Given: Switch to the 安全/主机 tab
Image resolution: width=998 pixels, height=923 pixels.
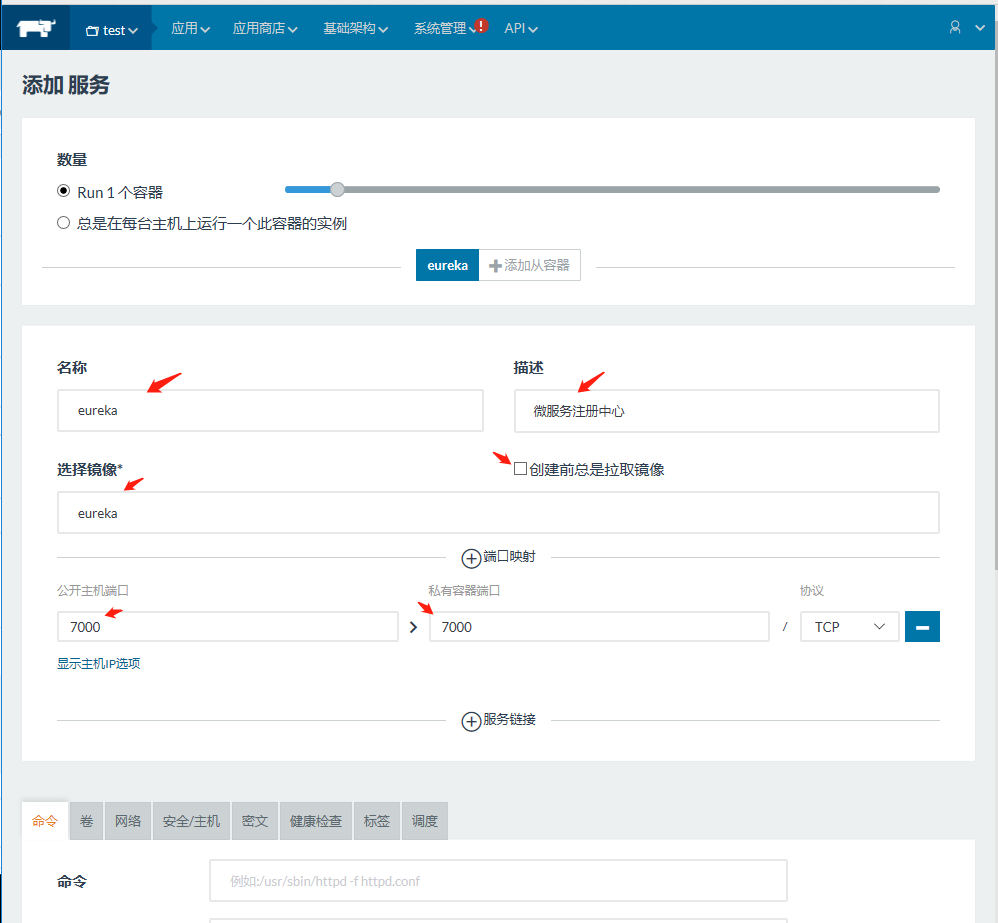Looking at the screenshot, I should tap(192, 821).
